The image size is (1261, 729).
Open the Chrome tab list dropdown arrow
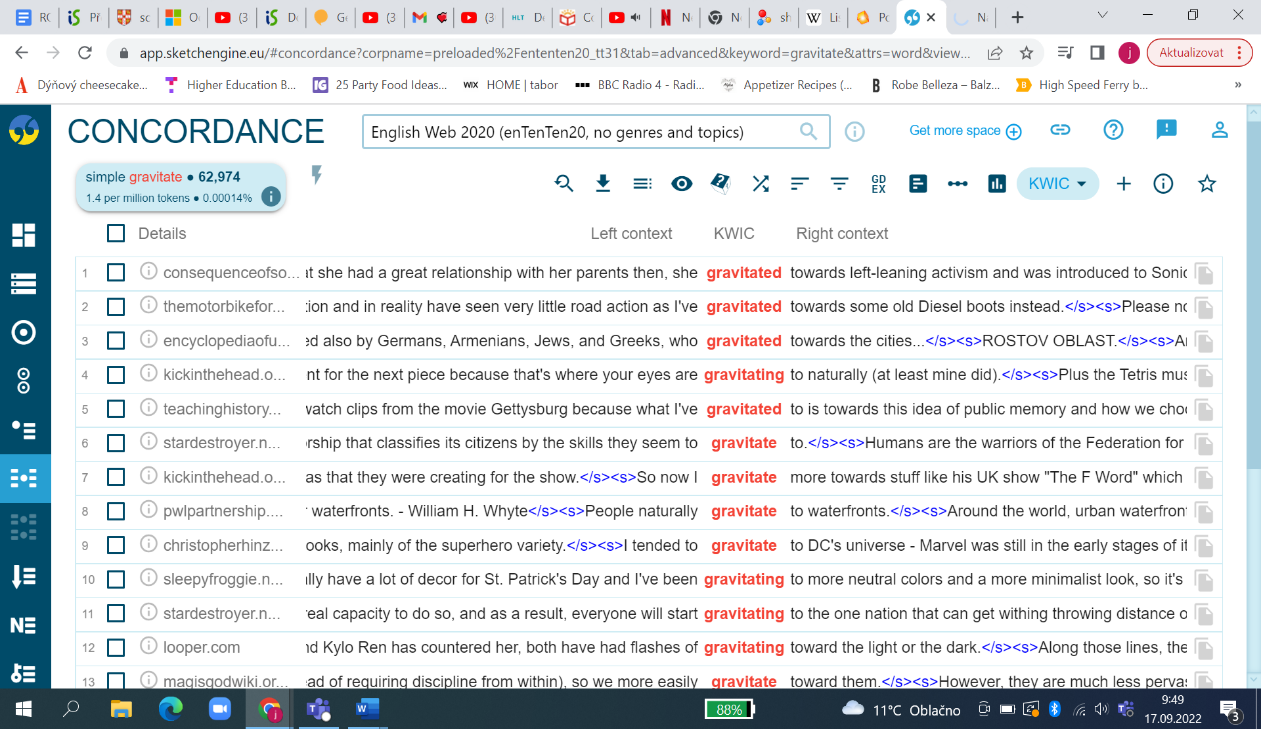(1102, 16)
